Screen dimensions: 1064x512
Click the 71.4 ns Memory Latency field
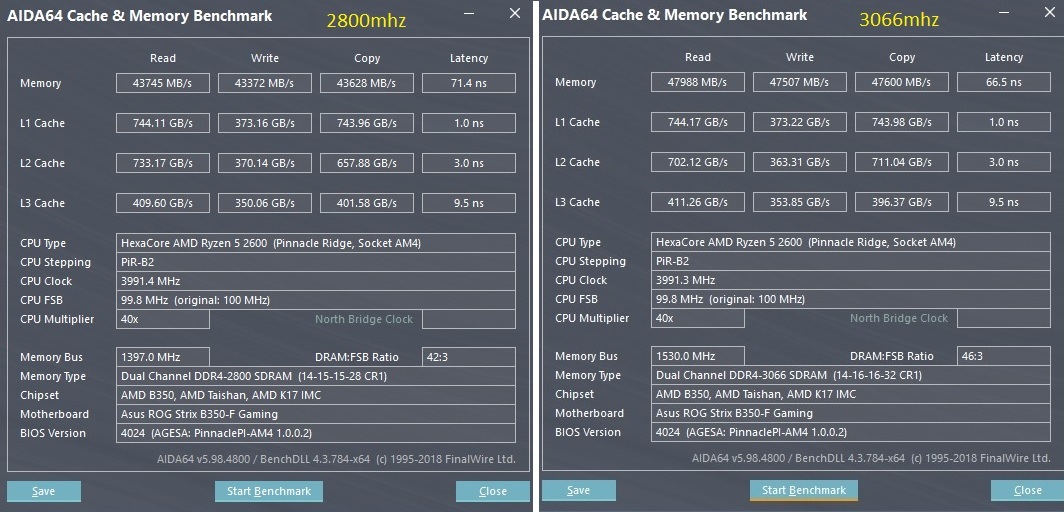point(468,83)
